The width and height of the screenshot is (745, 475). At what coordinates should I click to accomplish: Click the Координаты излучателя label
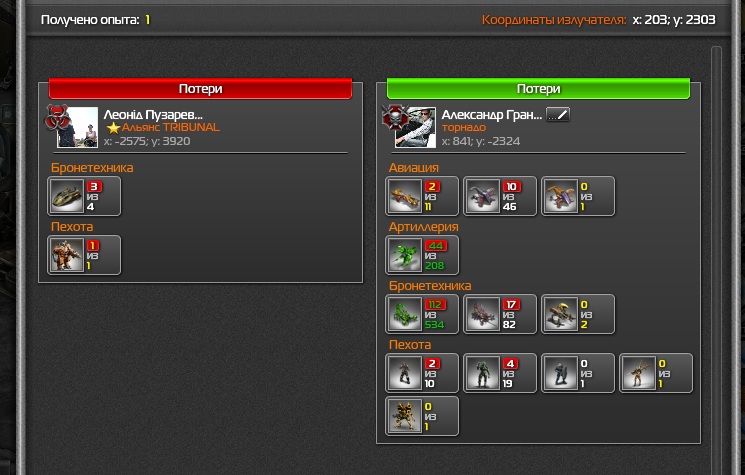(x=554, y=20)
